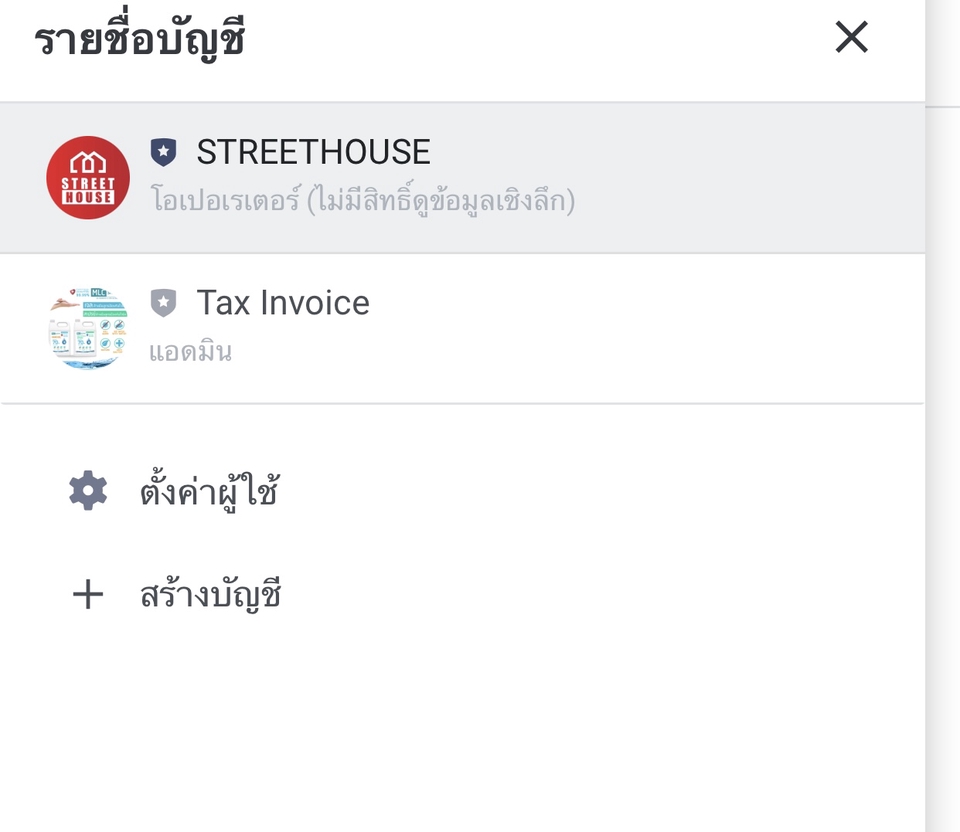Screen dimensions: 960x832
Task: Switch to the Tax Invoice account
Action: (283, 303)
